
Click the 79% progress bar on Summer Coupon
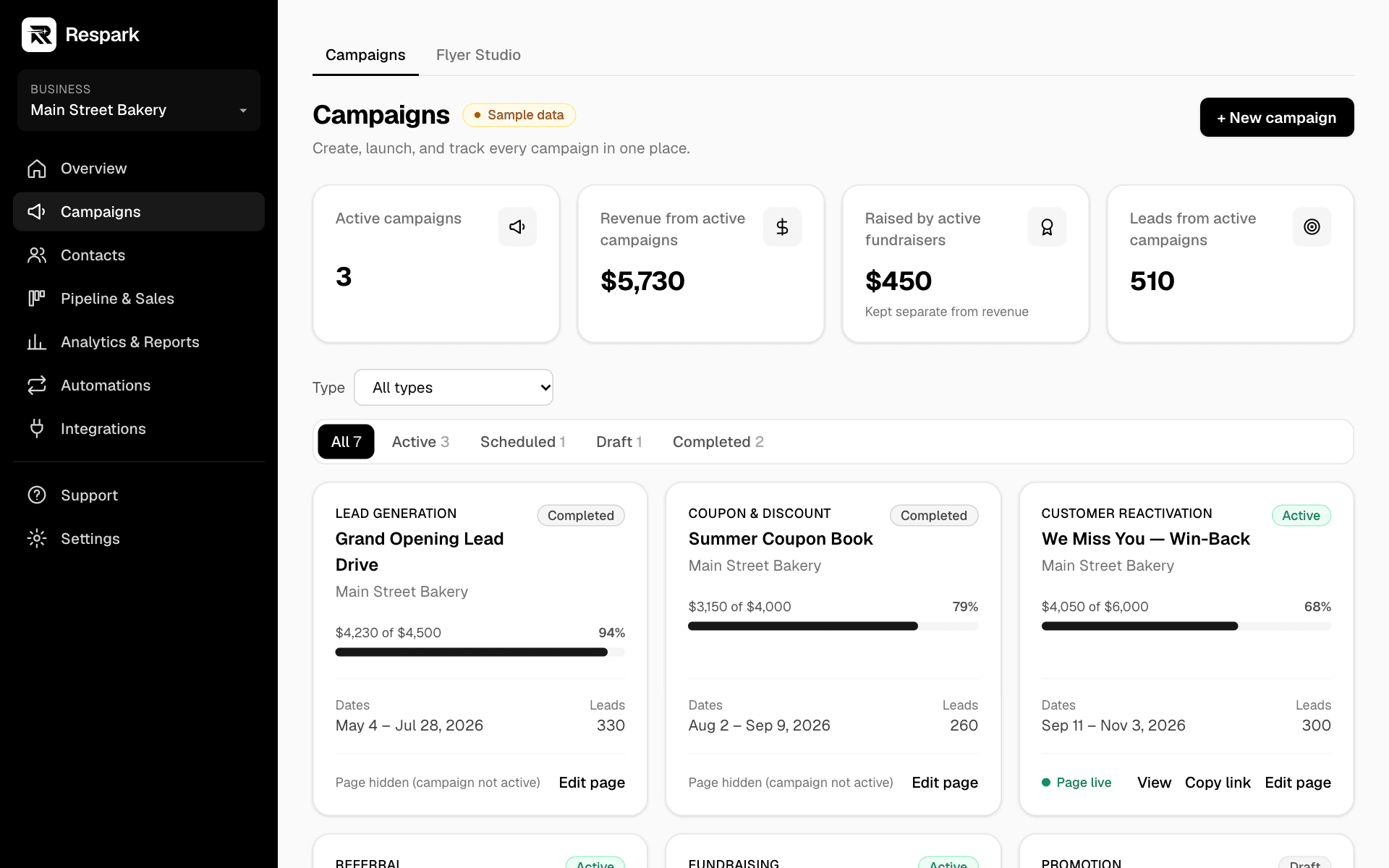(833, 626)
